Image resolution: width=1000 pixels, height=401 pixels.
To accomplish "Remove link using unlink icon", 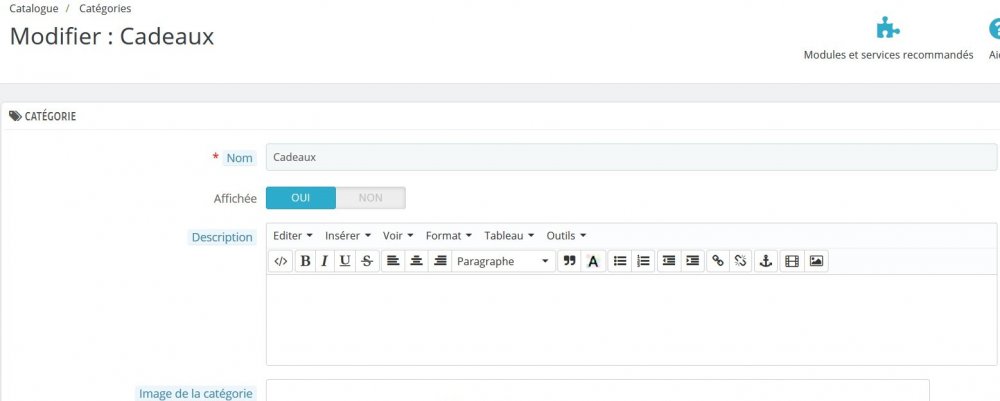I will [x=740, y=261].
